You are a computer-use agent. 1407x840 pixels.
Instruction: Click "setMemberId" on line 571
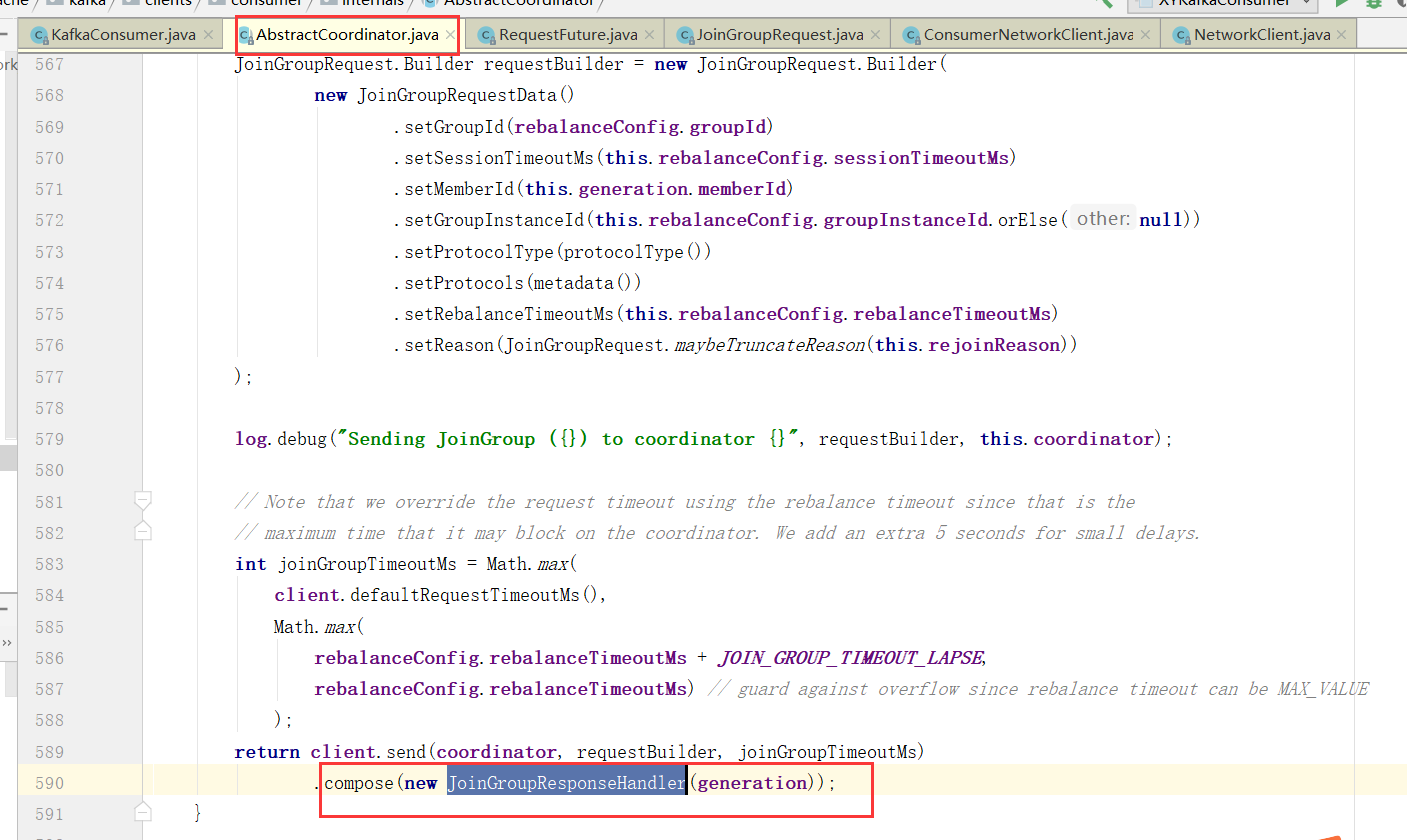click(459, 189)
